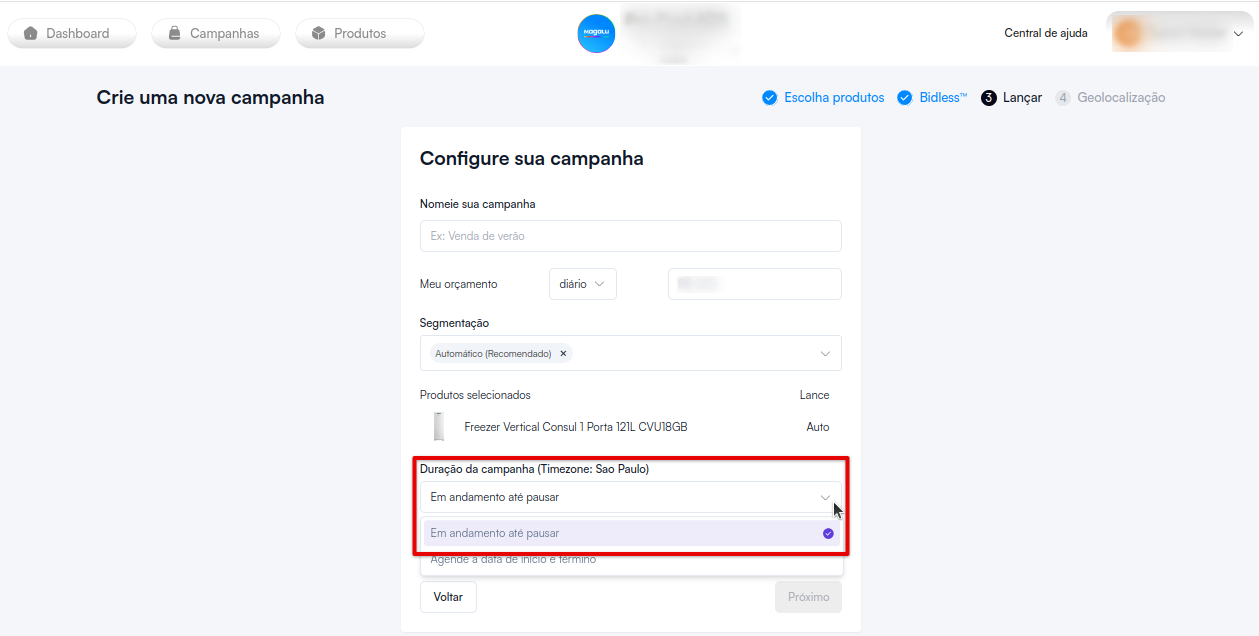This screenshot has width=1259, height=636.
Task: Click the Próximo button
Action: pyautogui.click(x=808, y=597)
